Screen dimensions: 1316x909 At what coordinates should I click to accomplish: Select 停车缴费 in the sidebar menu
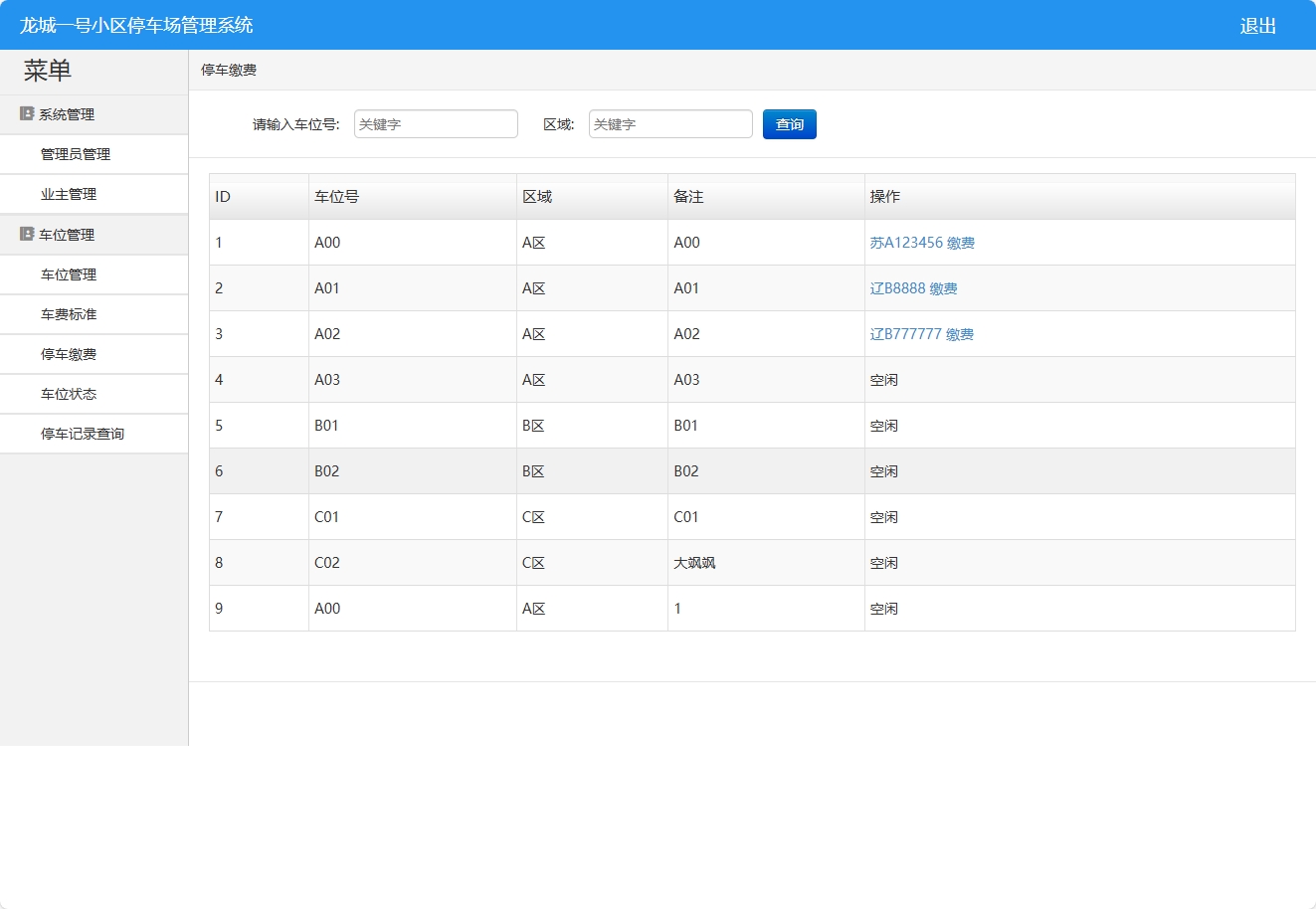point(69,355)
